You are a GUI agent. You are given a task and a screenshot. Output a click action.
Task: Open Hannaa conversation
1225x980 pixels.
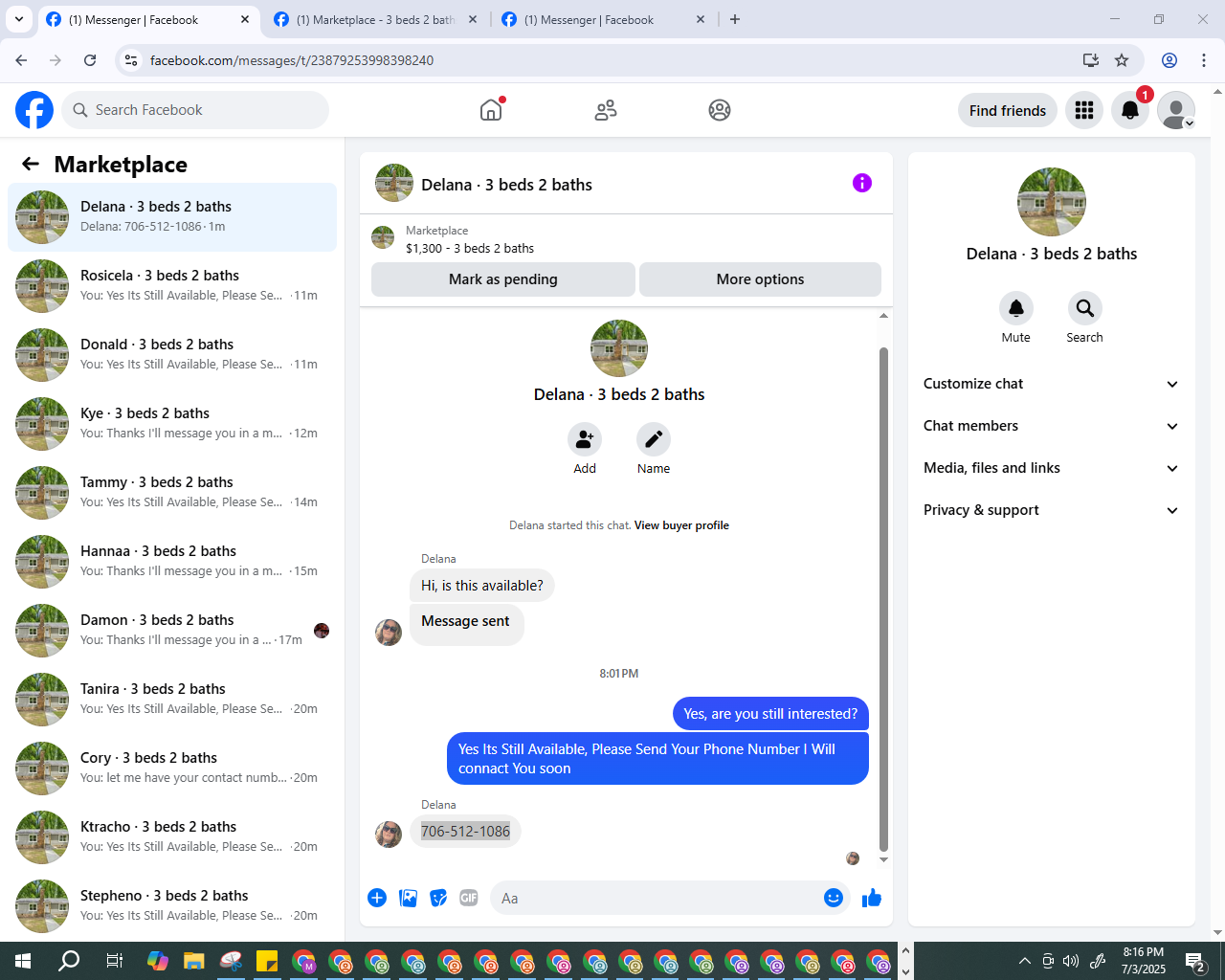172,562
